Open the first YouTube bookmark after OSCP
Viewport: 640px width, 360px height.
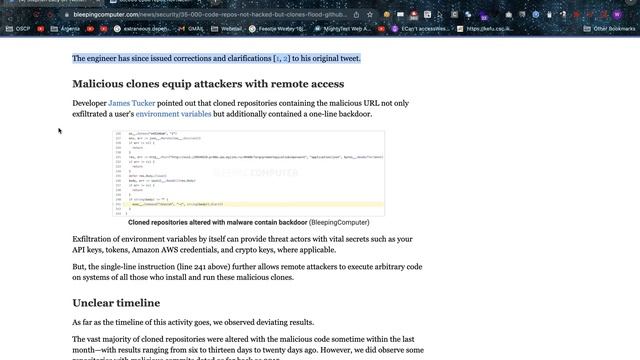[40, 29]
